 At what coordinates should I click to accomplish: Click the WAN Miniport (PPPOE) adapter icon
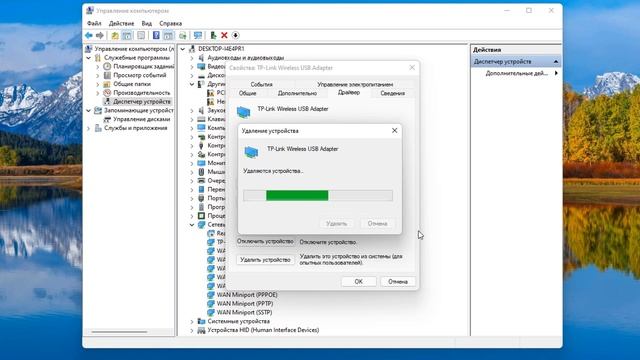(x=211, y=295)
